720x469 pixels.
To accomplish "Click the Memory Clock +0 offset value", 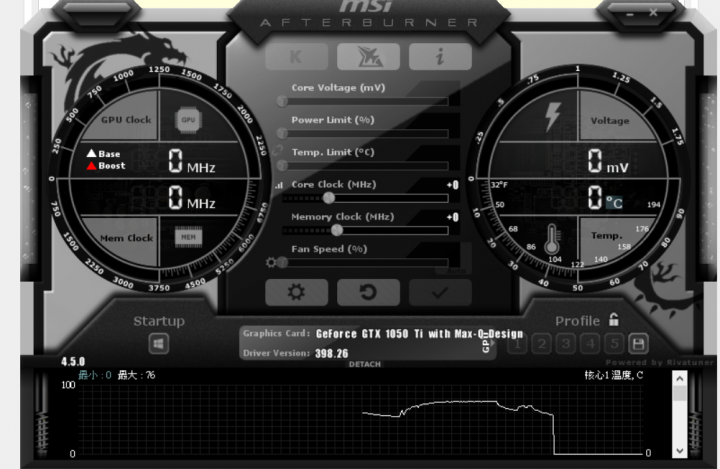I will click(x=452, y=217).
